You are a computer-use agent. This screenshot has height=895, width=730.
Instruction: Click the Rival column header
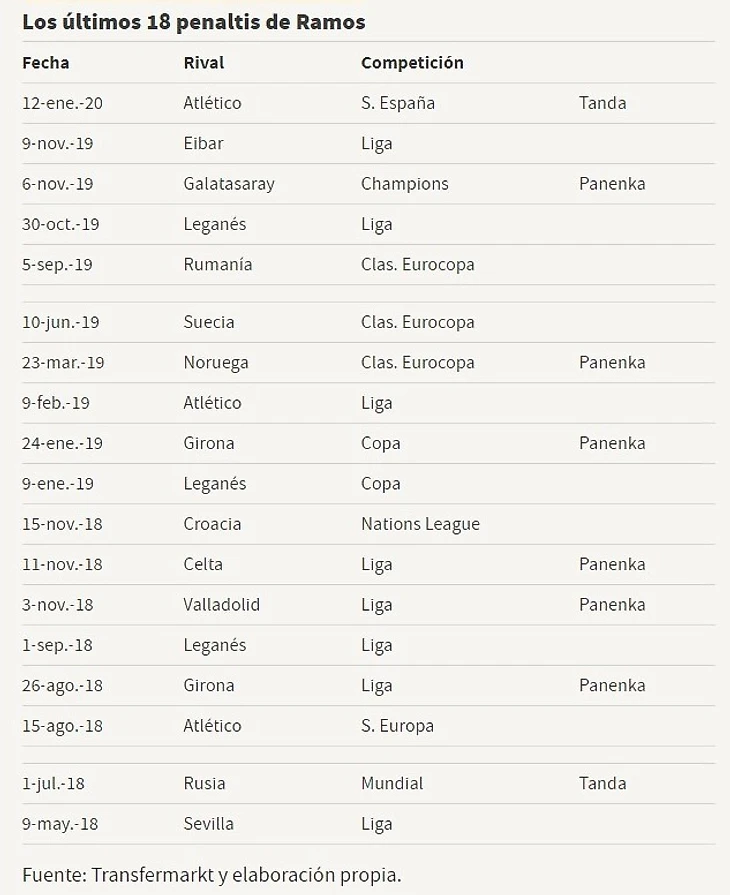[204, 62]
